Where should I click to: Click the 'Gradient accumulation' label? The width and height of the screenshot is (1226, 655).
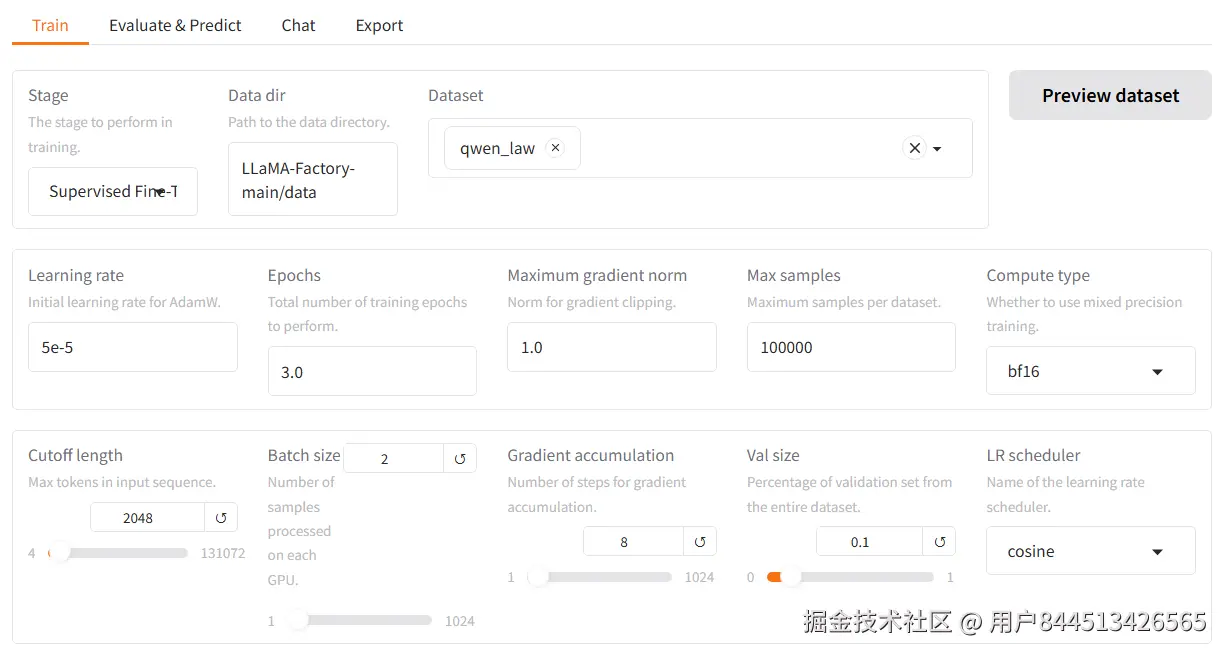591,455
